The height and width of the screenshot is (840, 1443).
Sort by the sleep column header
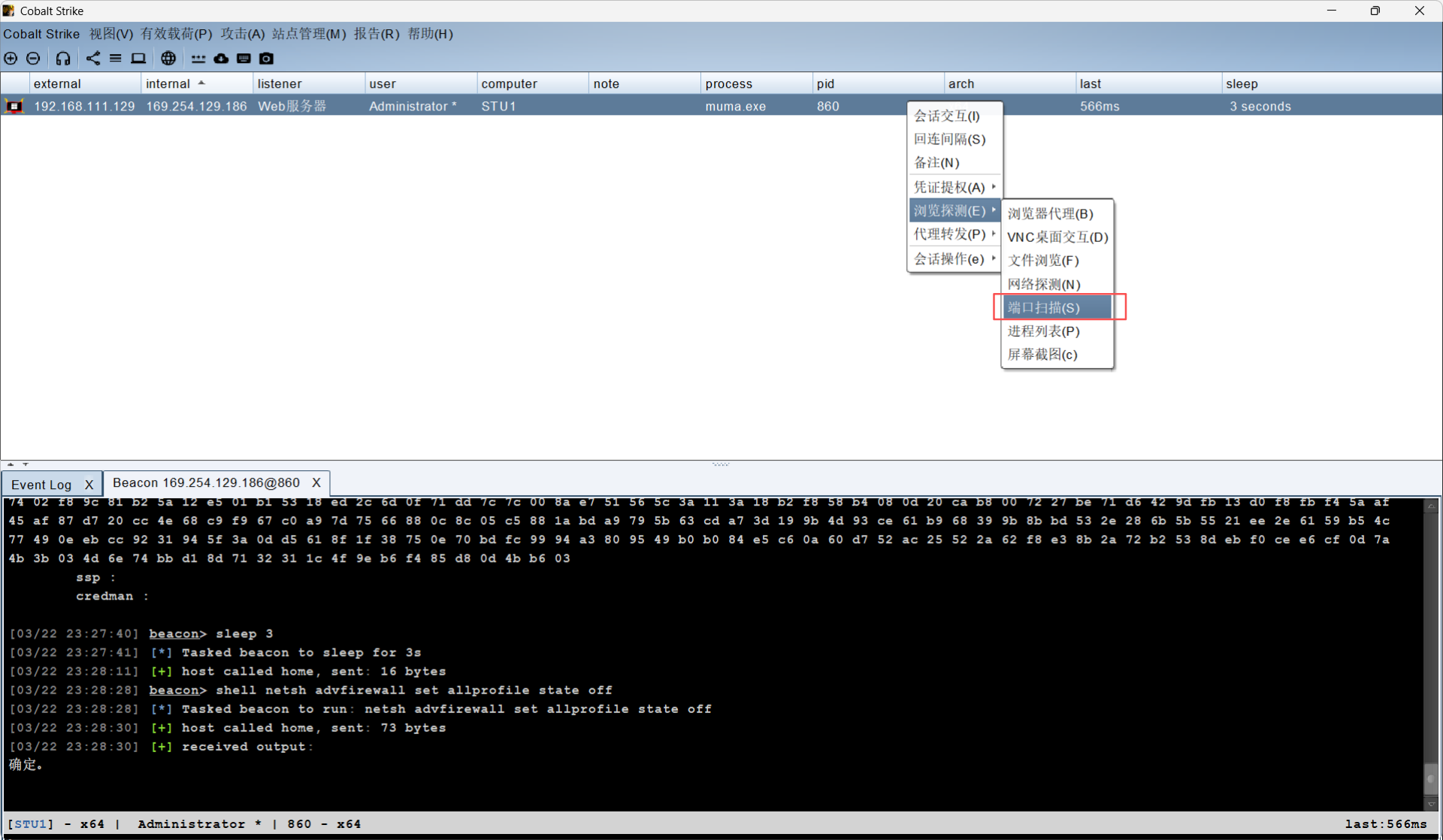[1332, 83]
